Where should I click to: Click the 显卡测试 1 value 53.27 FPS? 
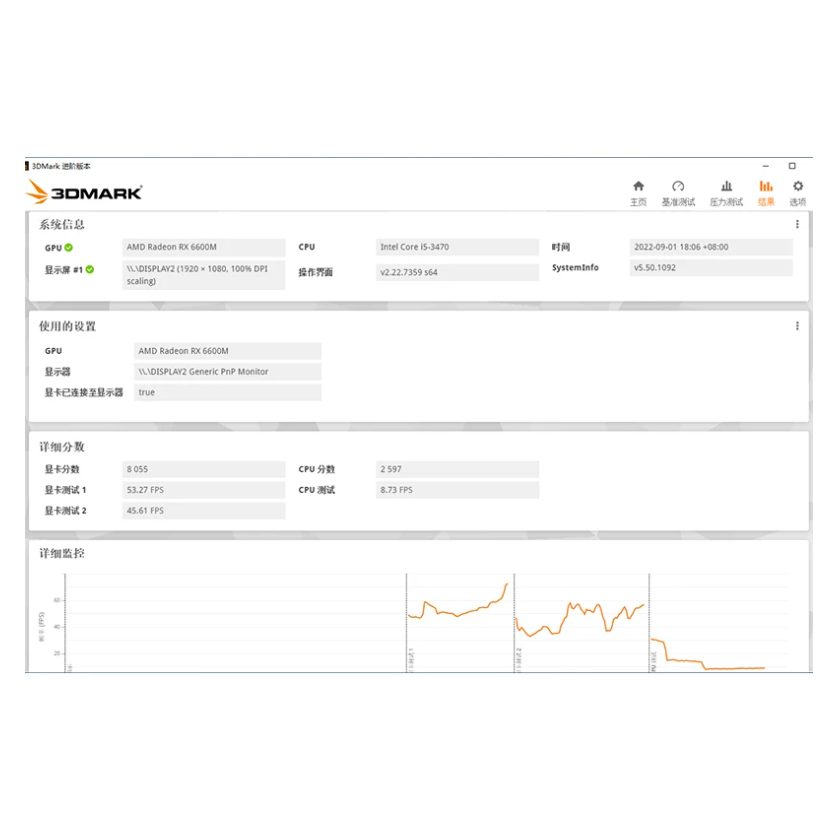click(x=204, y=490)
